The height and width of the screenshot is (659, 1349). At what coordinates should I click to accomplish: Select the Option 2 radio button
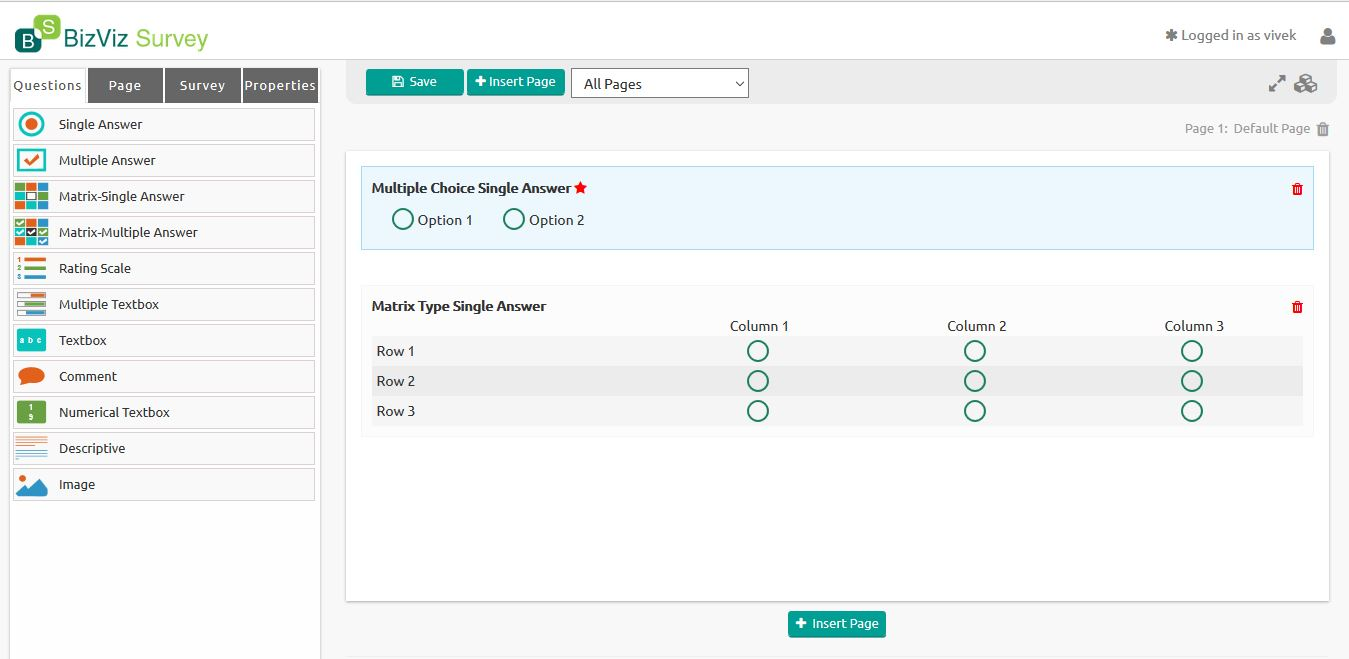click(x=514, y=219)
